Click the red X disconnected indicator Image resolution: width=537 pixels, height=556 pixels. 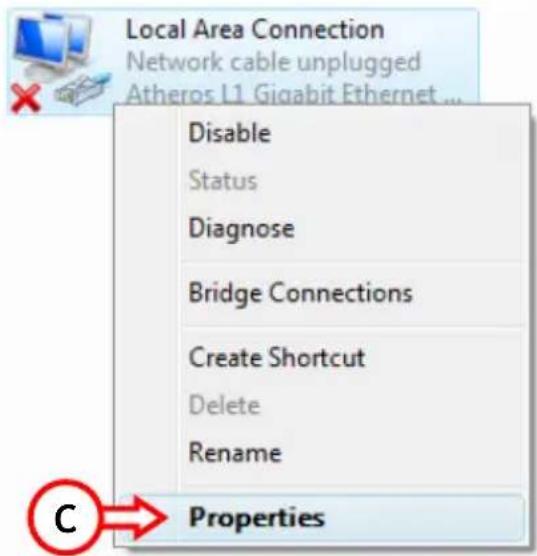pyautogui.click(x=26, y=98)
